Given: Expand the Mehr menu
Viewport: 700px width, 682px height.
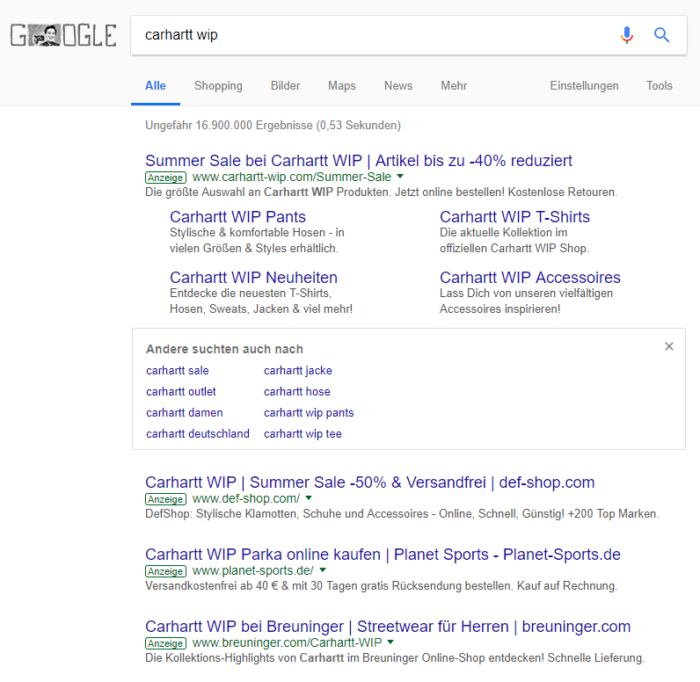Looking at the screenshot, I should coord(454,86).
